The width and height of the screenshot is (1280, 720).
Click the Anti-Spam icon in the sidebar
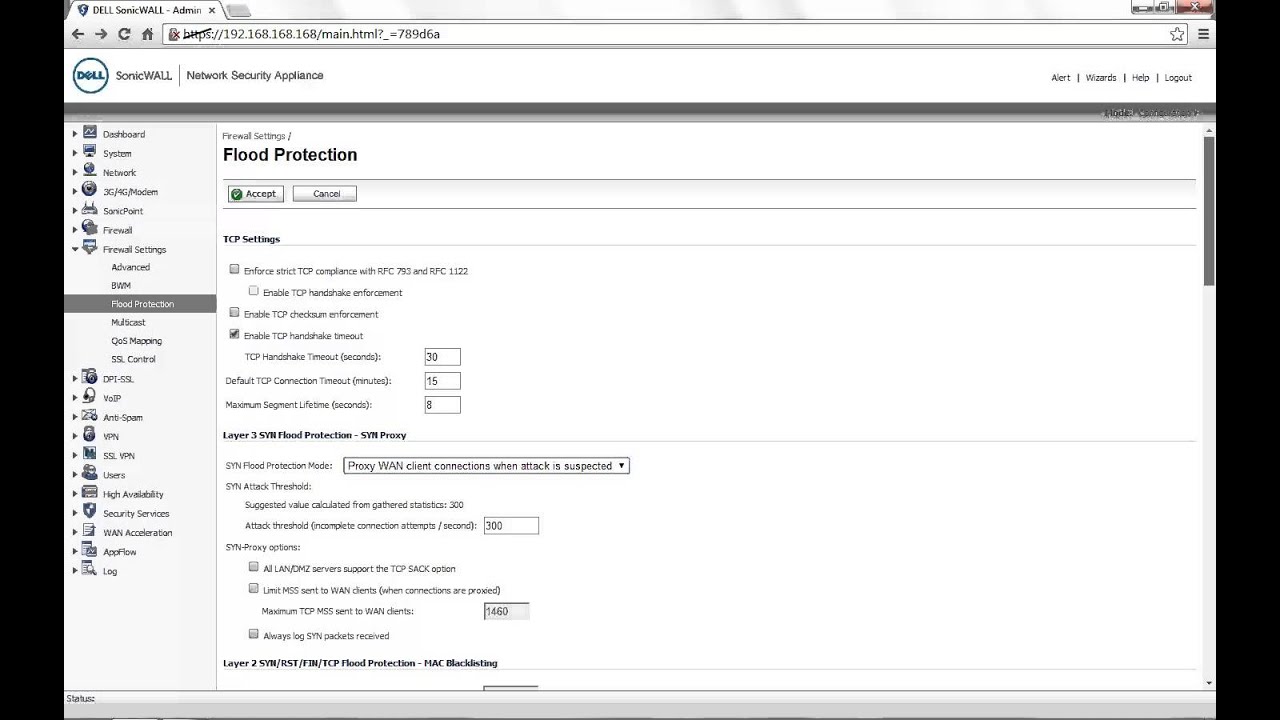point(90,416)
